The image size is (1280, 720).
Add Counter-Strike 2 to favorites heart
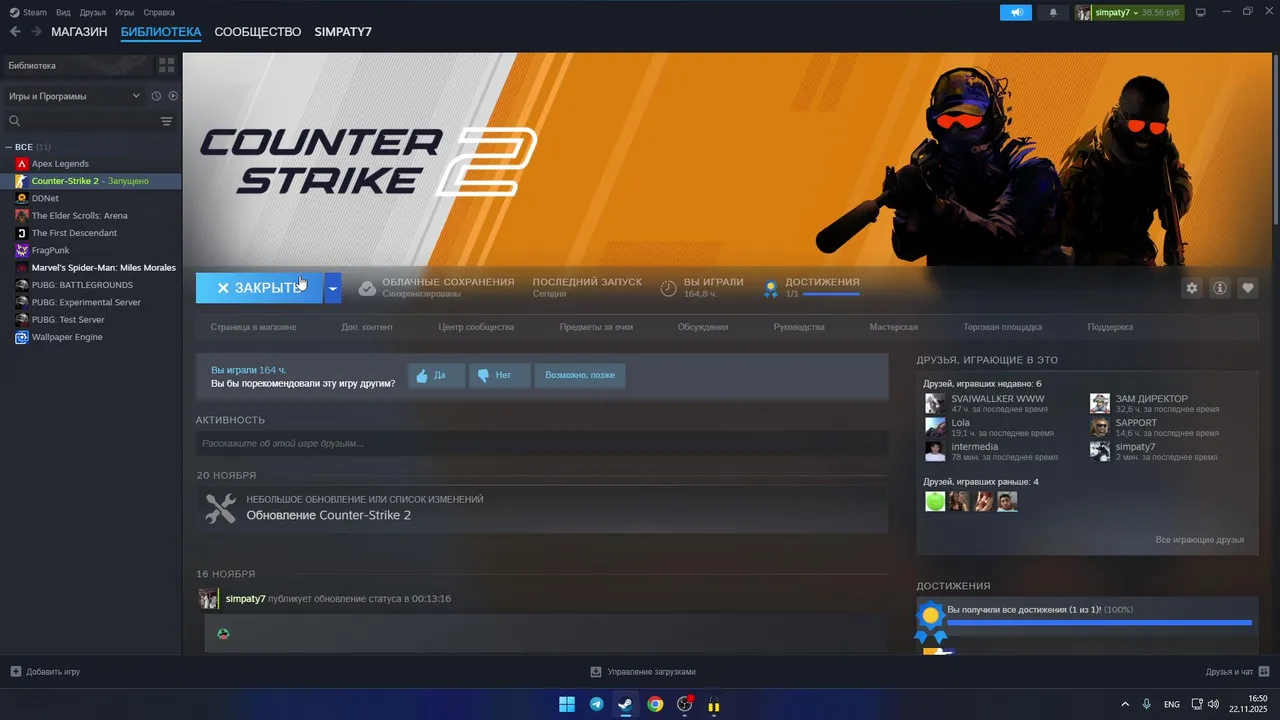[1248, 288]
